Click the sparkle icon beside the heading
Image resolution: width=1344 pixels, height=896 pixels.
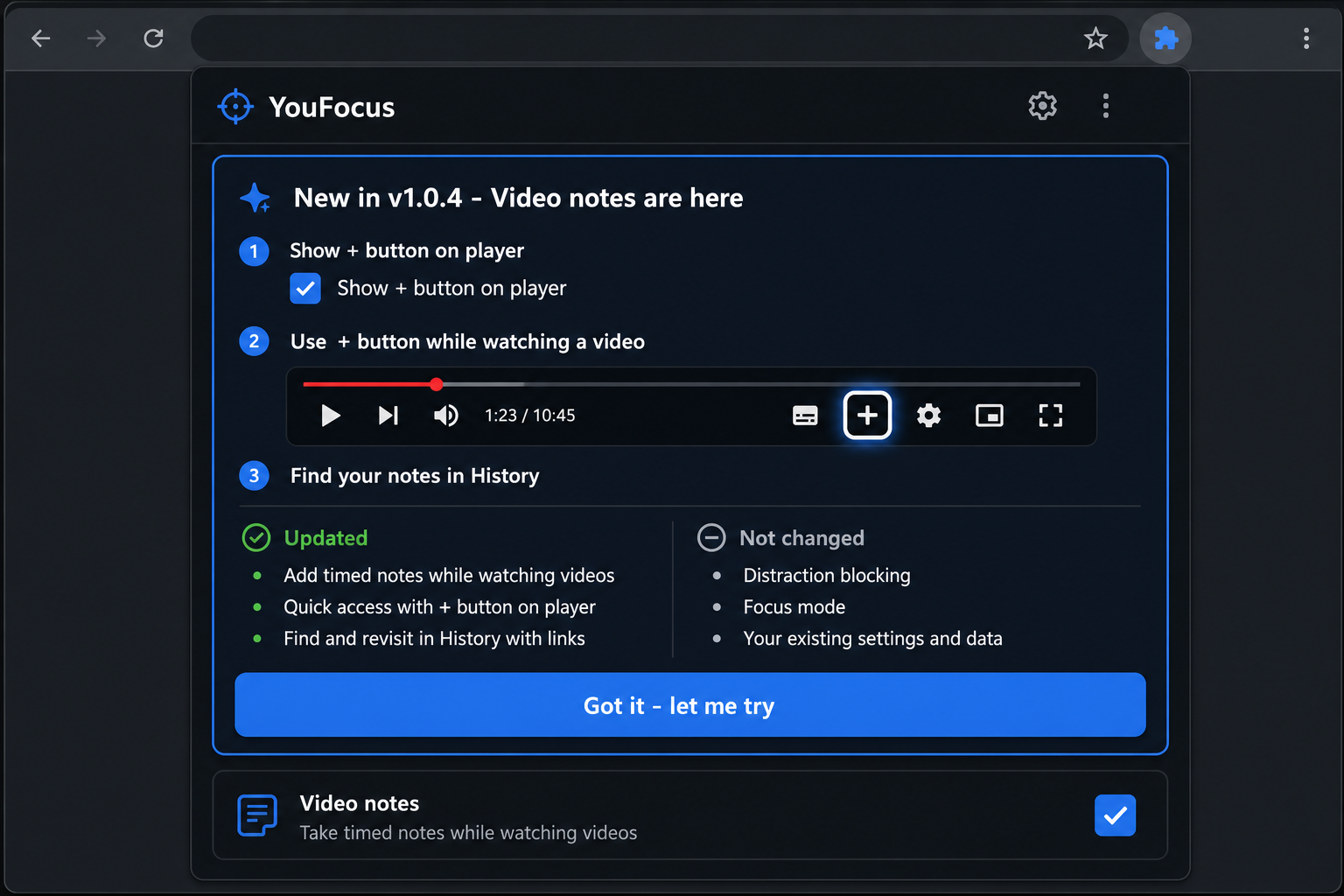coord(255,199)
